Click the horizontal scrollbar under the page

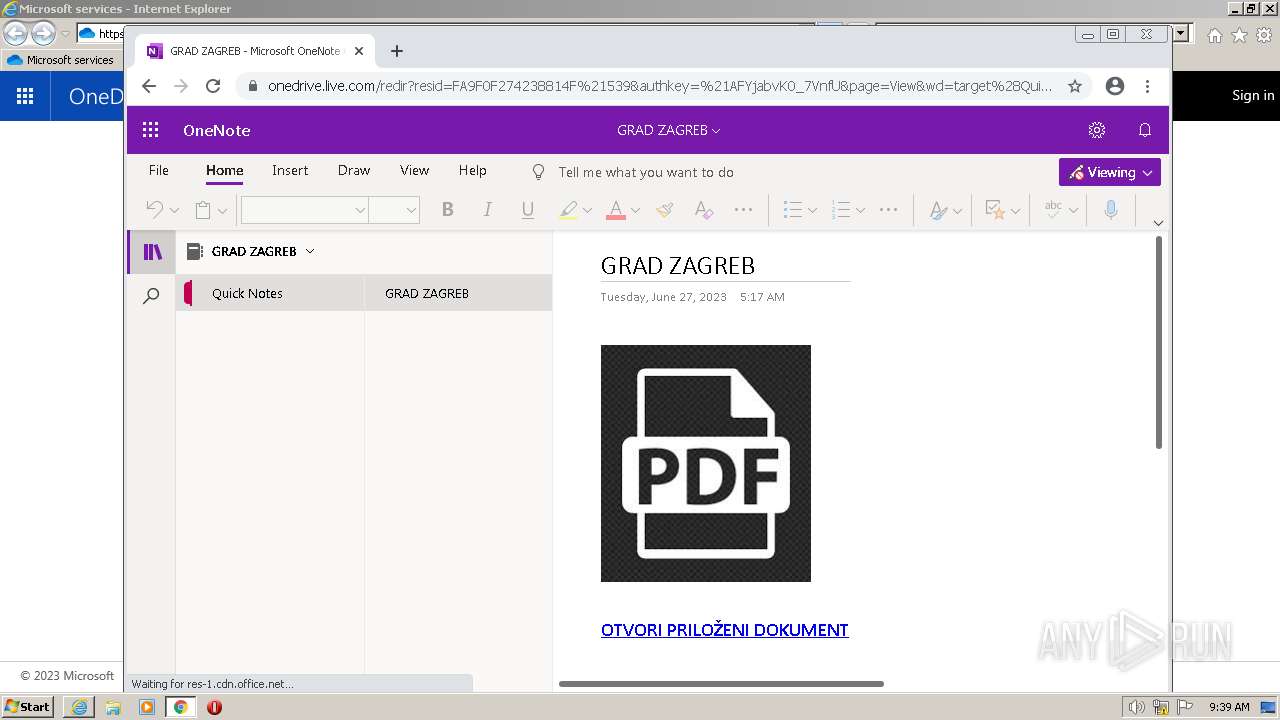click(x=721, y=684)
